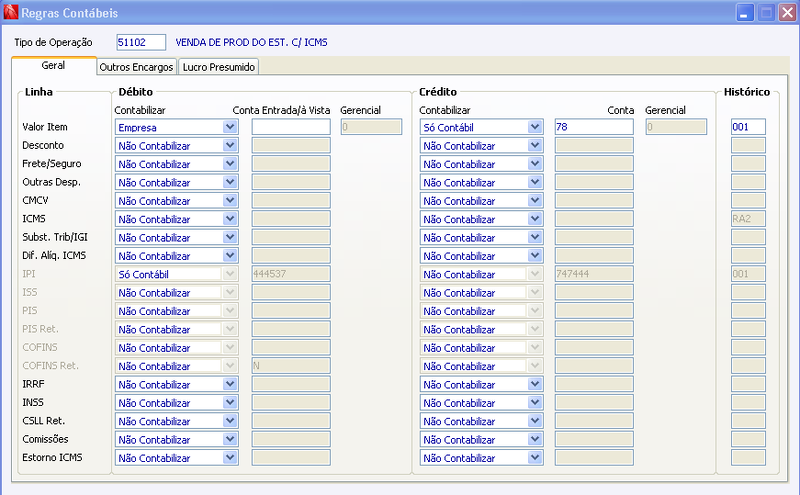Expand Crédito dropdown for INSS row

[x=535, y=403]
